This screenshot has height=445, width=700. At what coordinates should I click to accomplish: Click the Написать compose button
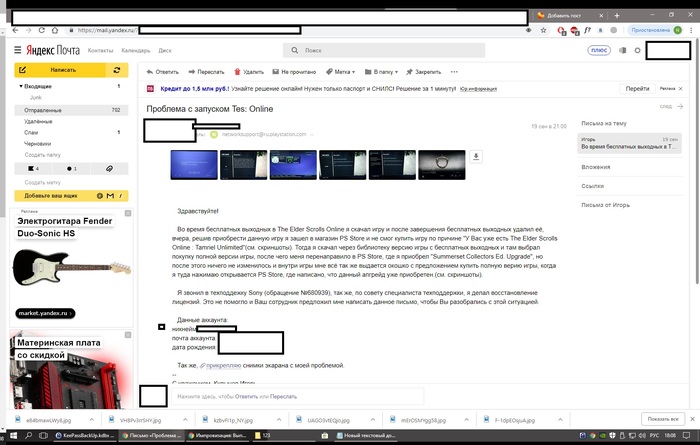pyautogui.click(x=60, y=70)
